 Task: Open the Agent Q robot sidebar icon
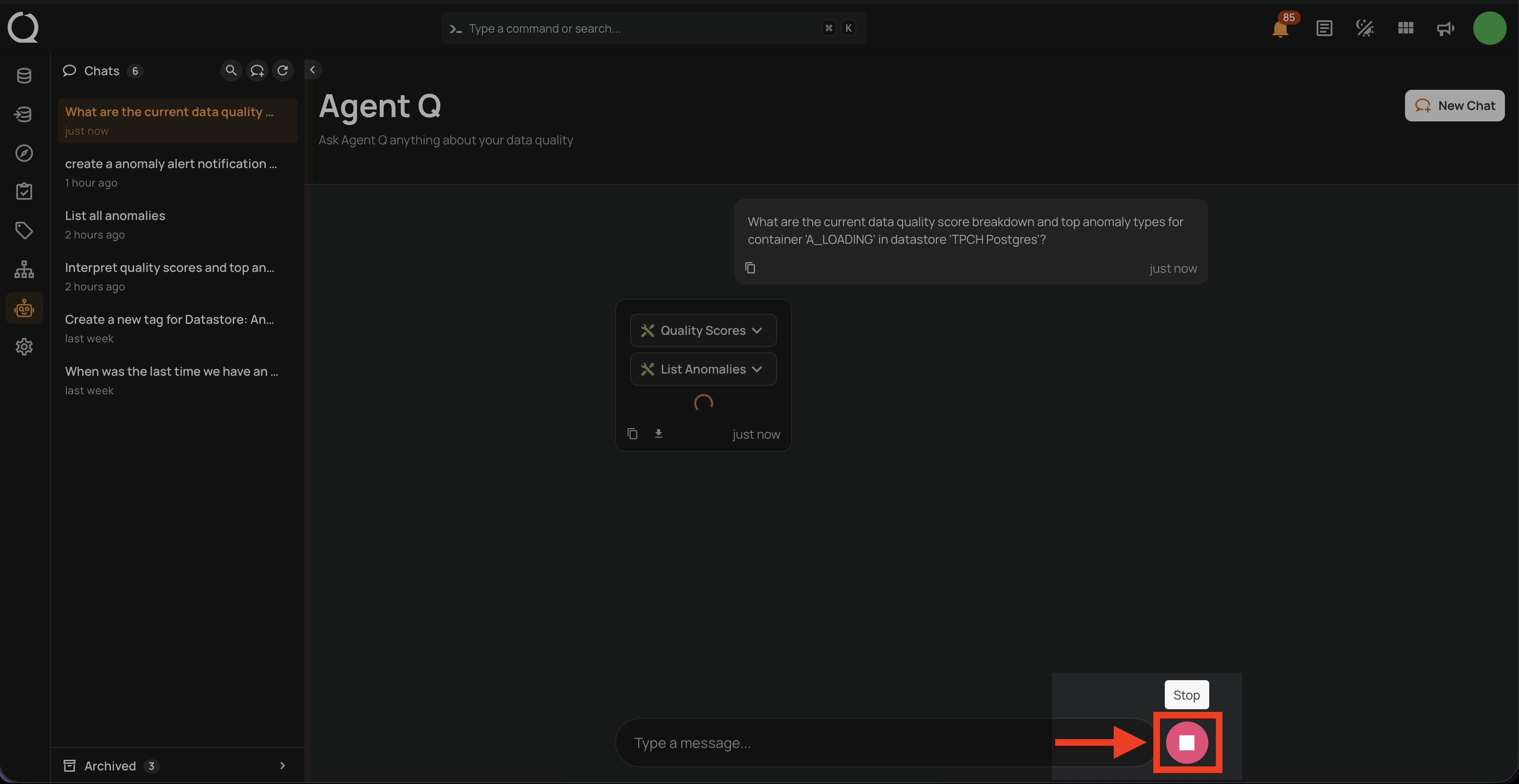click(x=24, y=308)
